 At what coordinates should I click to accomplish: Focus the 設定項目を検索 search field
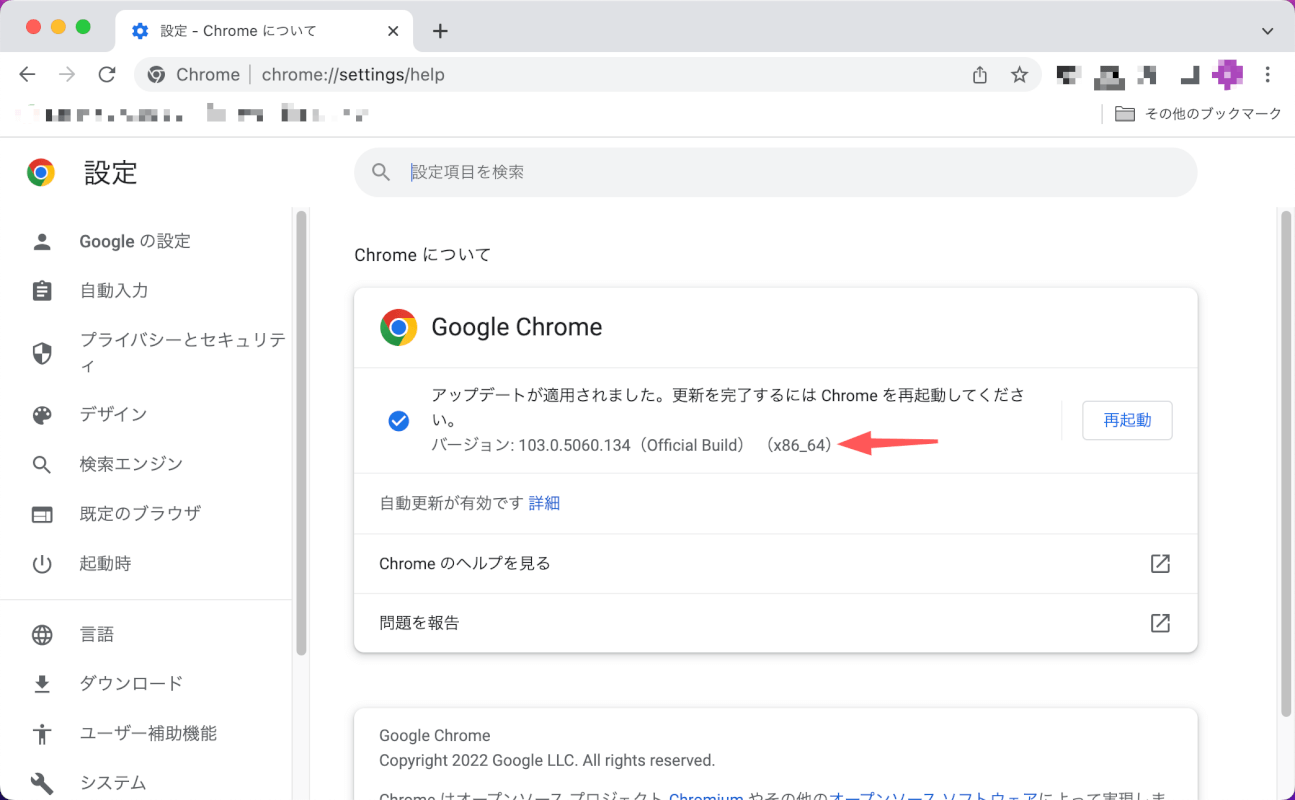pos(775,172)
